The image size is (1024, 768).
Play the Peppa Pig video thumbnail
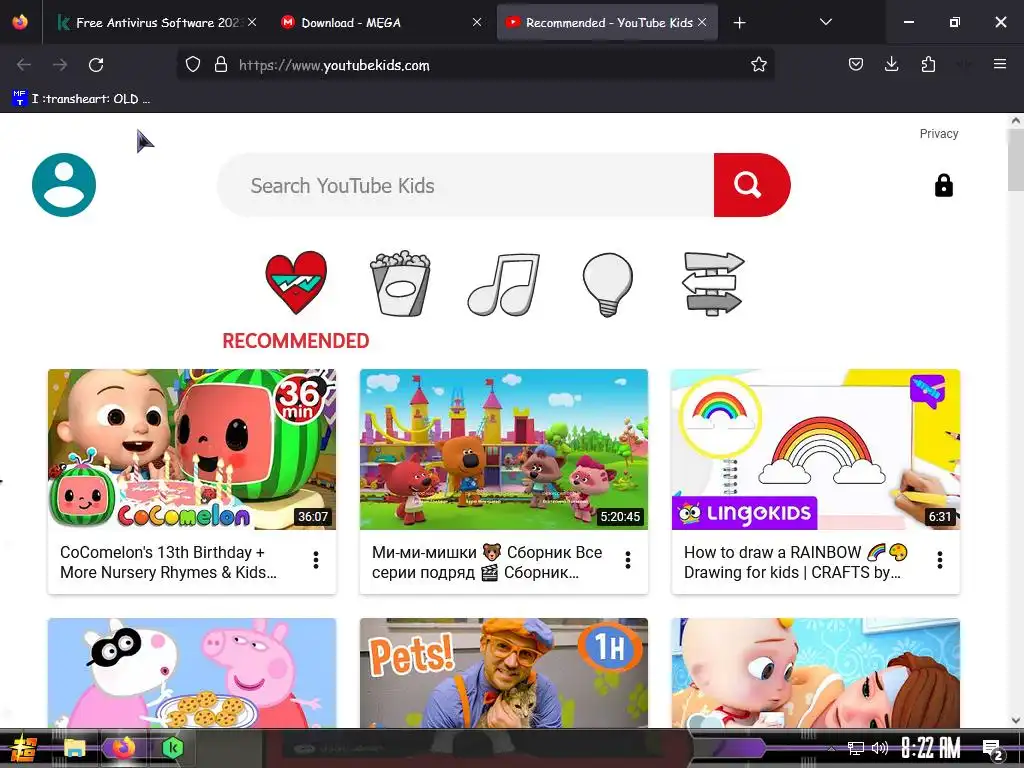coord(192,673)
